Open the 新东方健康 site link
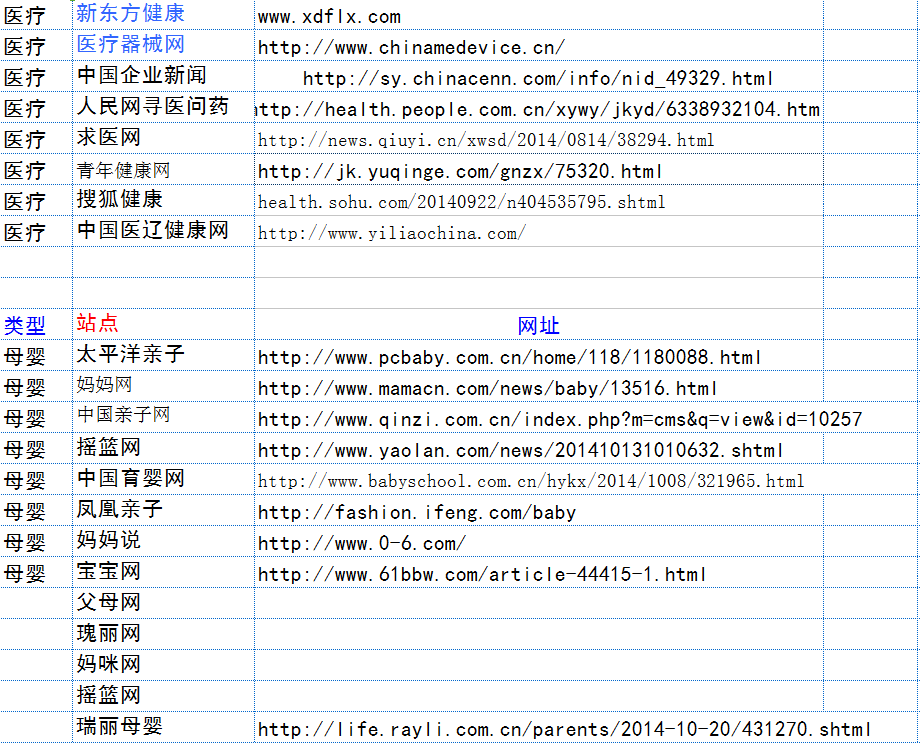 tap(130, 13)
